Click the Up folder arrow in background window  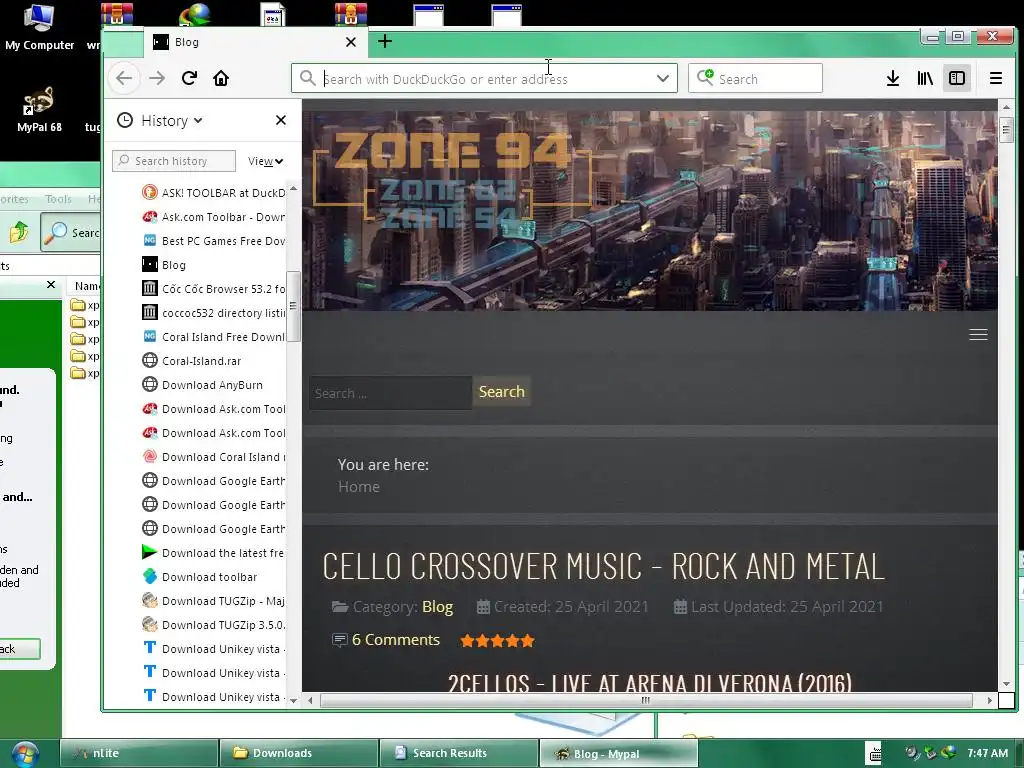tap(18, 232)
